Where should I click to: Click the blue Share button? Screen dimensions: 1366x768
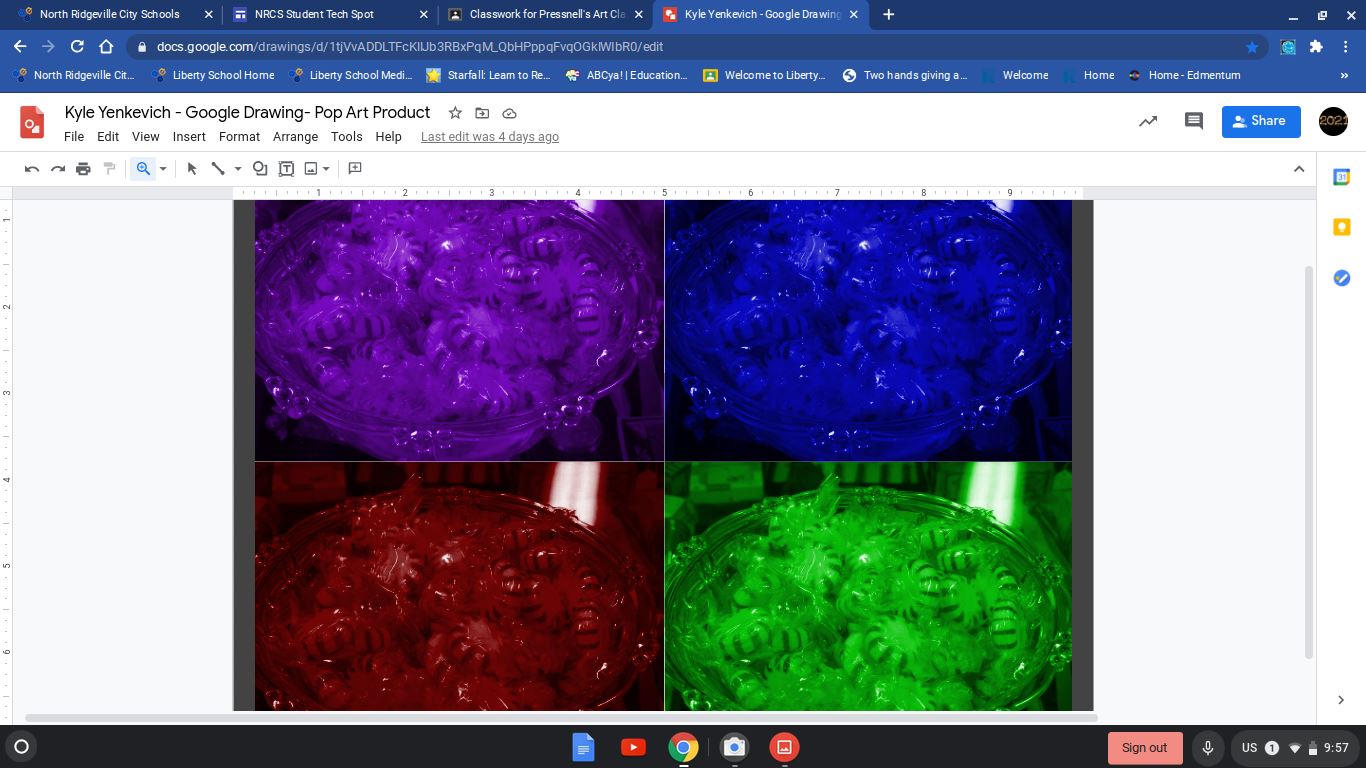click(x=1260, y=121)
